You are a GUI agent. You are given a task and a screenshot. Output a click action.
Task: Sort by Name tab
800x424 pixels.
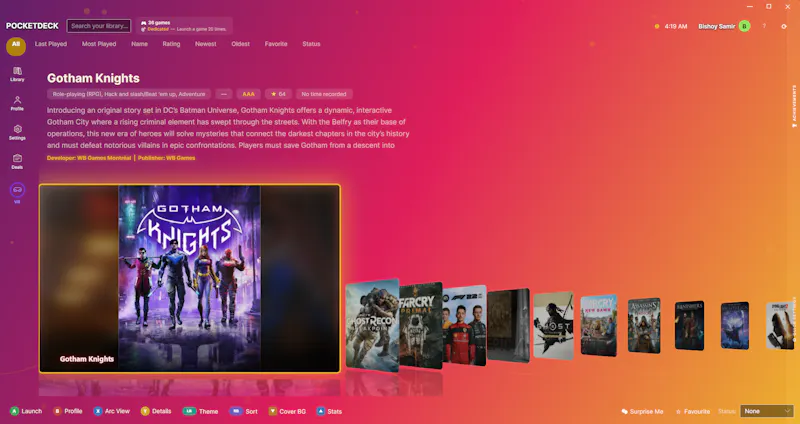tap(139, 44)
